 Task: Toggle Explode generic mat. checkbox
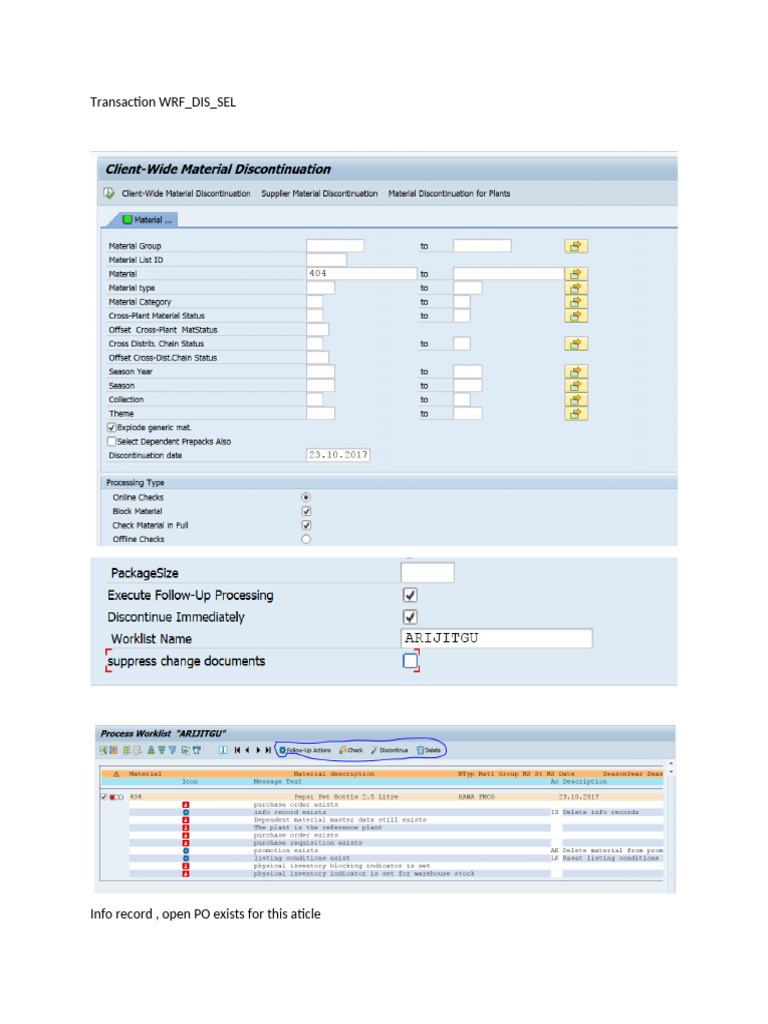(112, 428)
